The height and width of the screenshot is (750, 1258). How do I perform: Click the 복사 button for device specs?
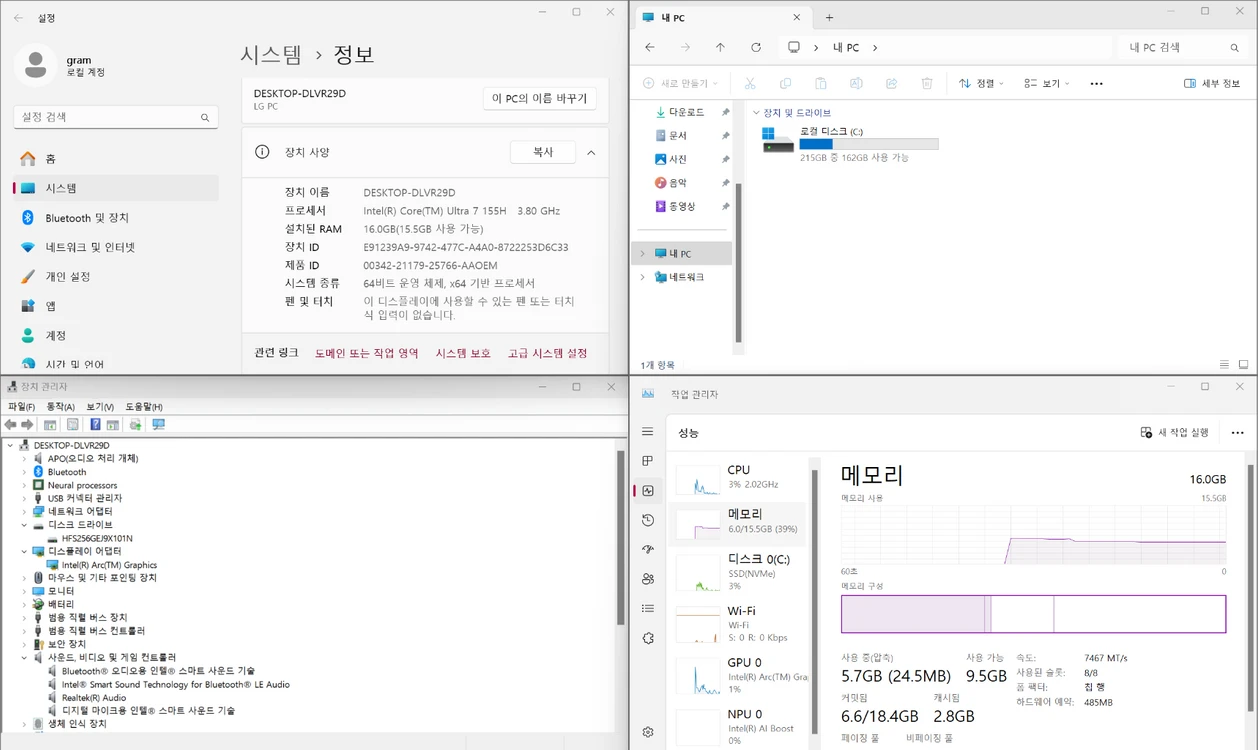[x=542, y=152]
